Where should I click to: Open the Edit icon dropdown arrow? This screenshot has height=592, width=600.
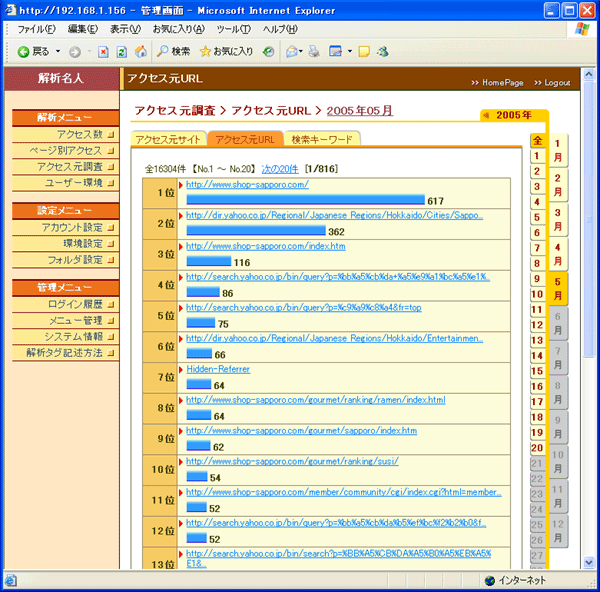350,51
